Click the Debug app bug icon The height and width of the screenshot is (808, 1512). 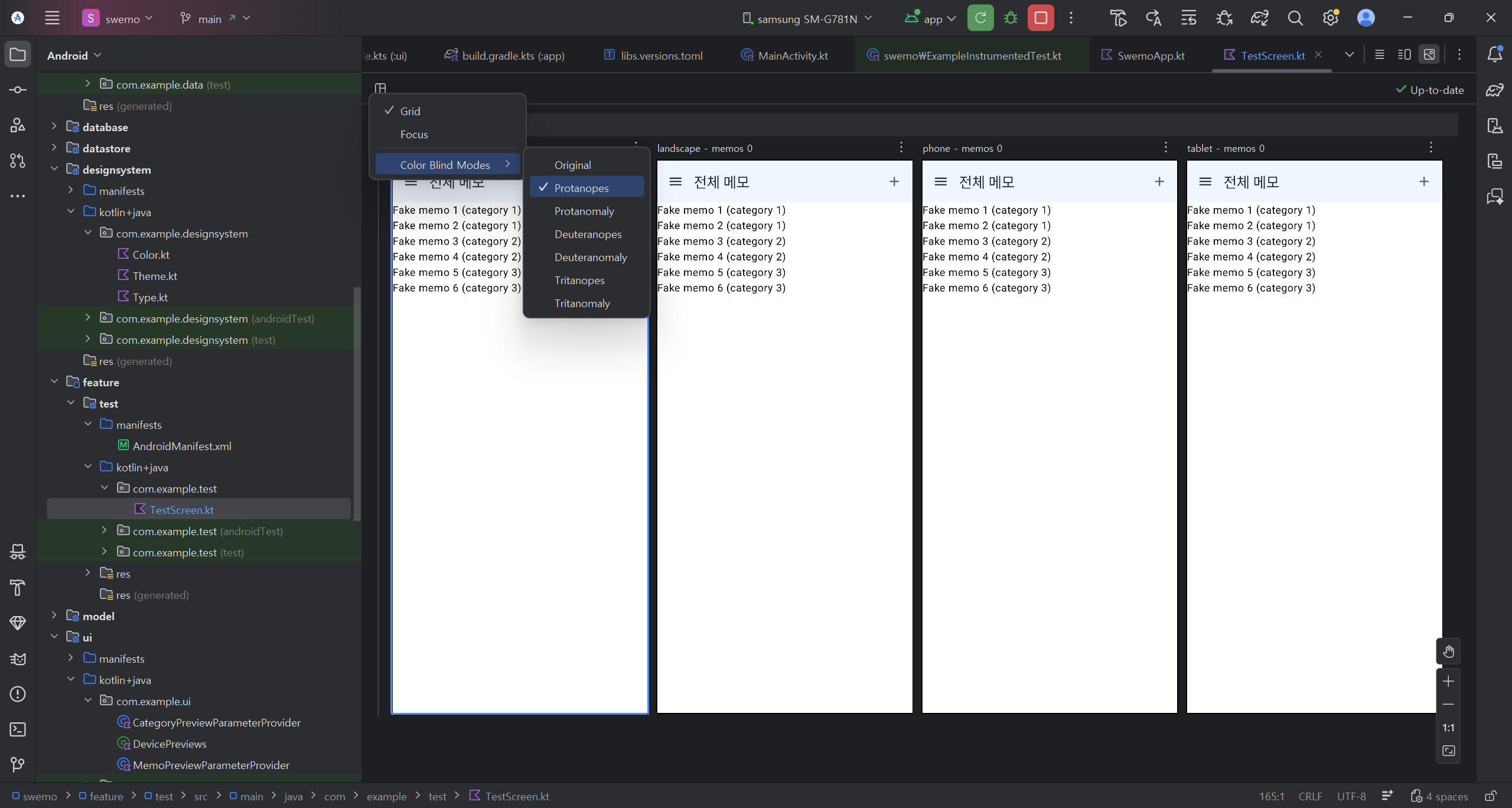pos(1011,18)
